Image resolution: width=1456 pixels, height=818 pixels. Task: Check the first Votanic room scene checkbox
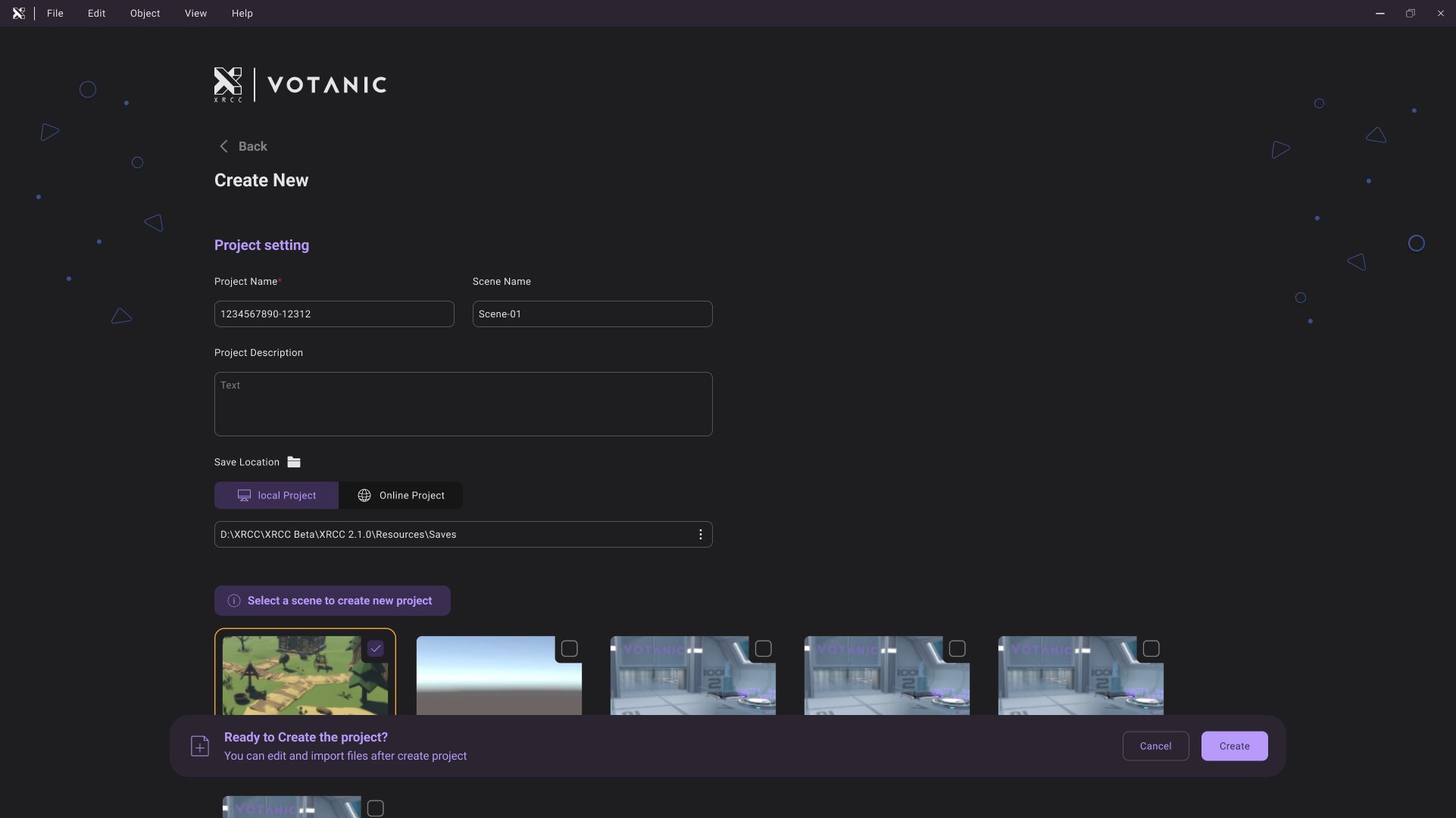pos(763,649)
